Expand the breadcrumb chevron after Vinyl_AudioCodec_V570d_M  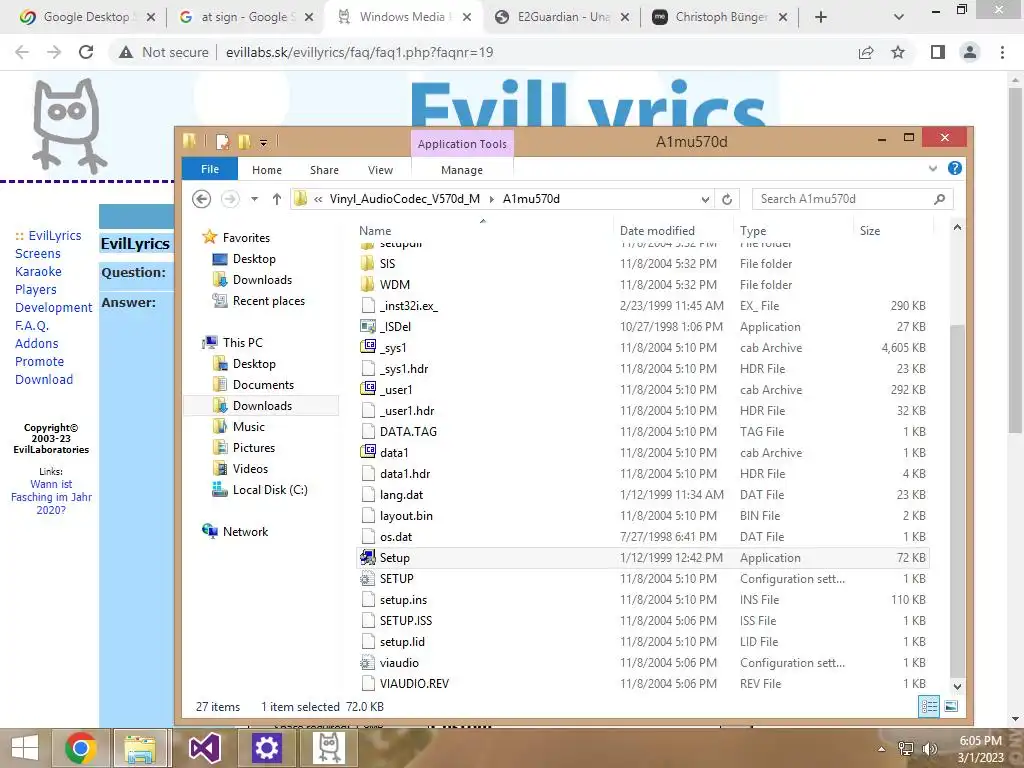point(492,199)
